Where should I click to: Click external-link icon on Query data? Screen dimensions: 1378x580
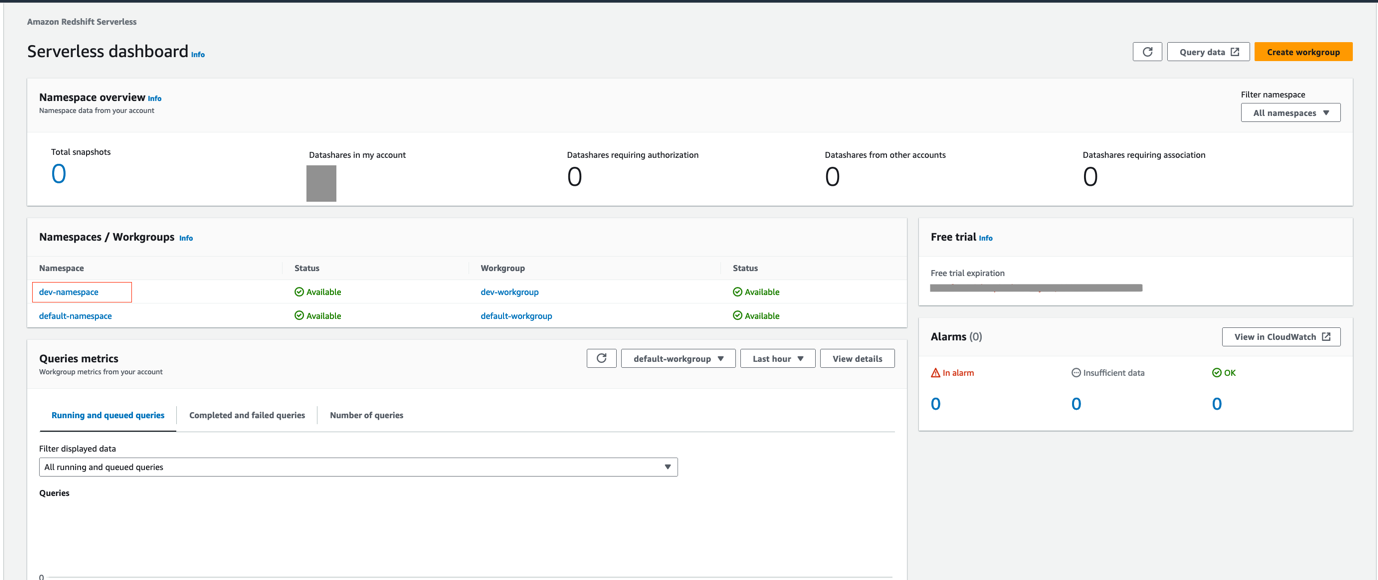pyautogui.click(x=1235, y=52)
